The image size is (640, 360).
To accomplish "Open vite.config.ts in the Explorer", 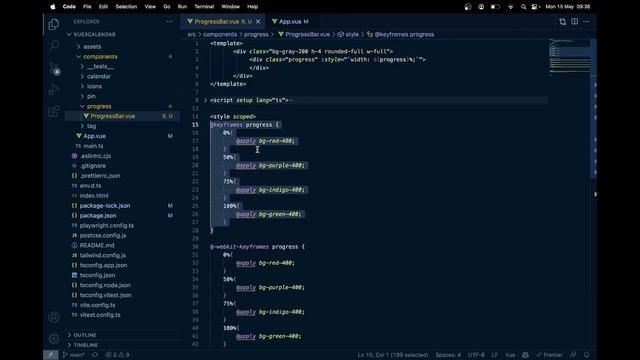I will coord(97,305).
